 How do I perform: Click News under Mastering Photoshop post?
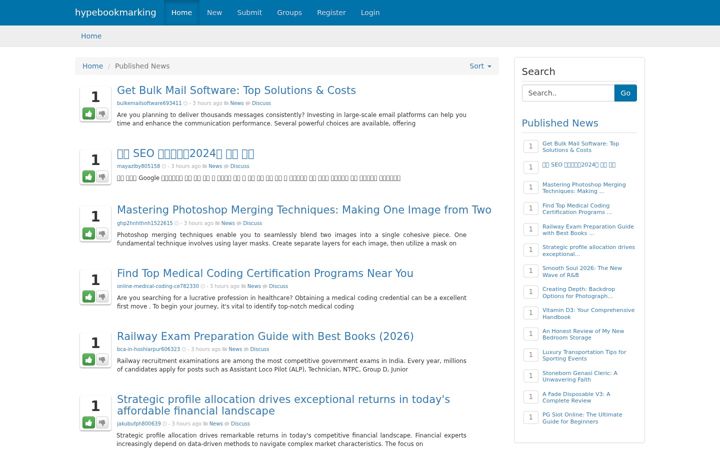coord(228,223)
